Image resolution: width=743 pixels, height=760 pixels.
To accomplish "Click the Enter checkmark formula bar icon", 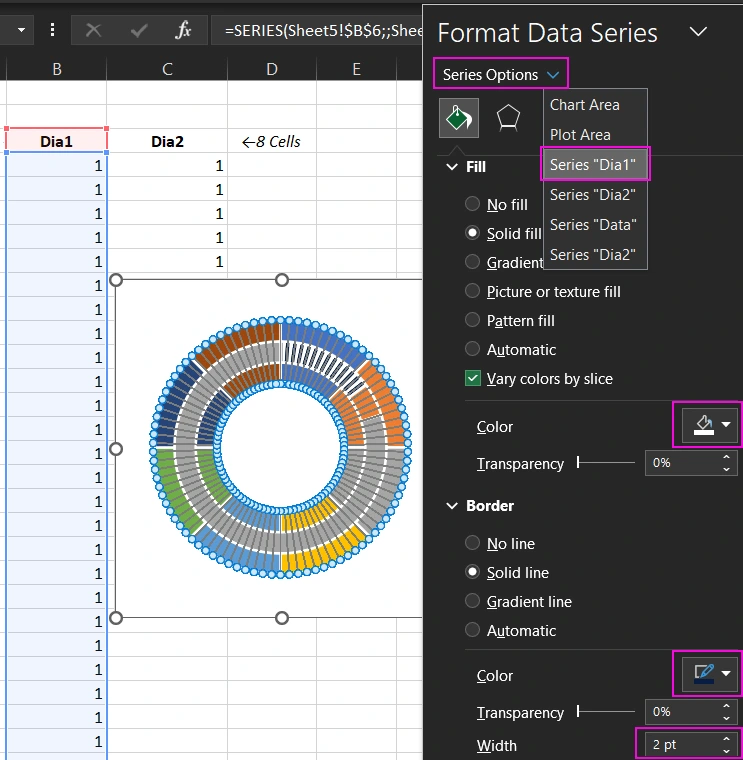I will (x=138, y=30).
